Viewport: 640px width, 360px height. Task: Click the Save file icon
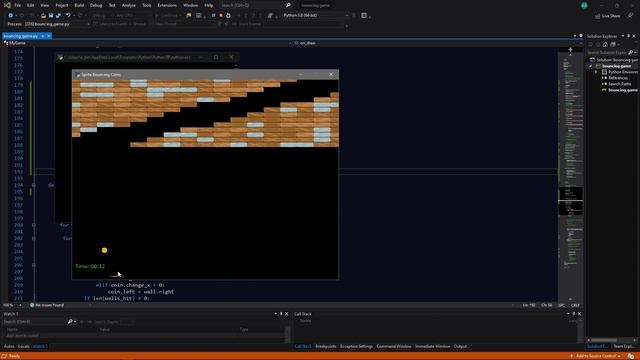(x=51, y=16)
